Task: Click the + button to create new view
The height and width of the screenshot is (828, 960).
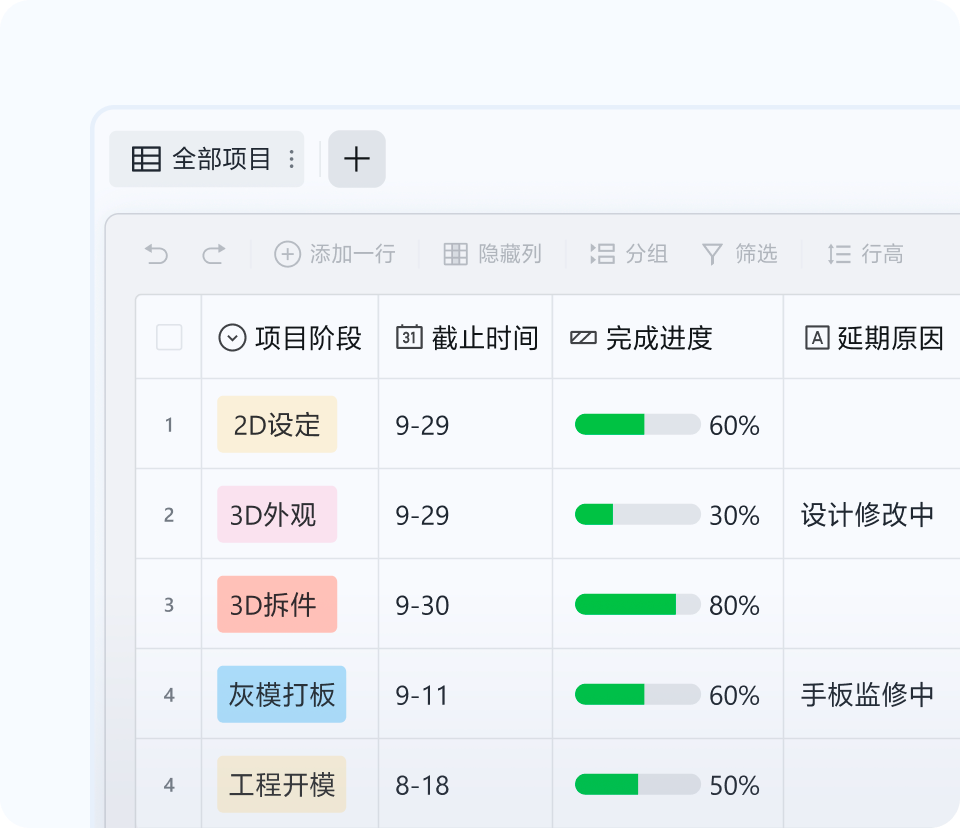Action: coord(356,159)
